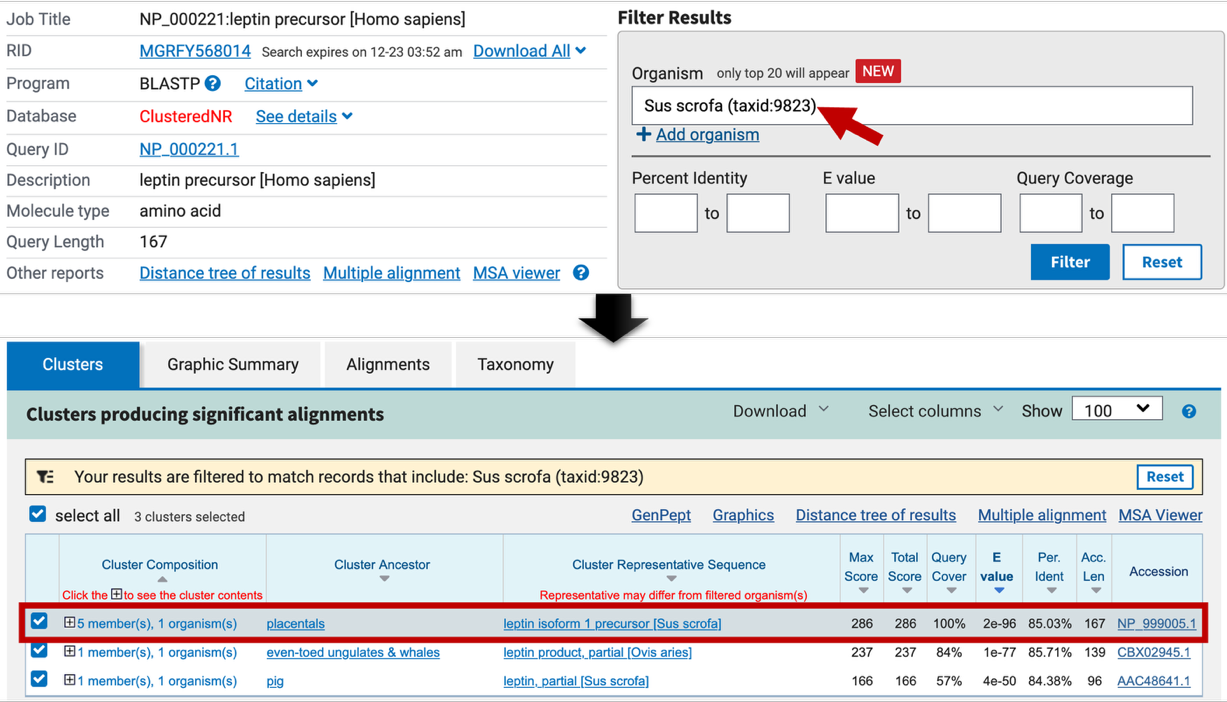Image resolution: width=1227 pixels, height=702 pixels.
Task: Sort by E value column arrow
Action: click(997, 590)
